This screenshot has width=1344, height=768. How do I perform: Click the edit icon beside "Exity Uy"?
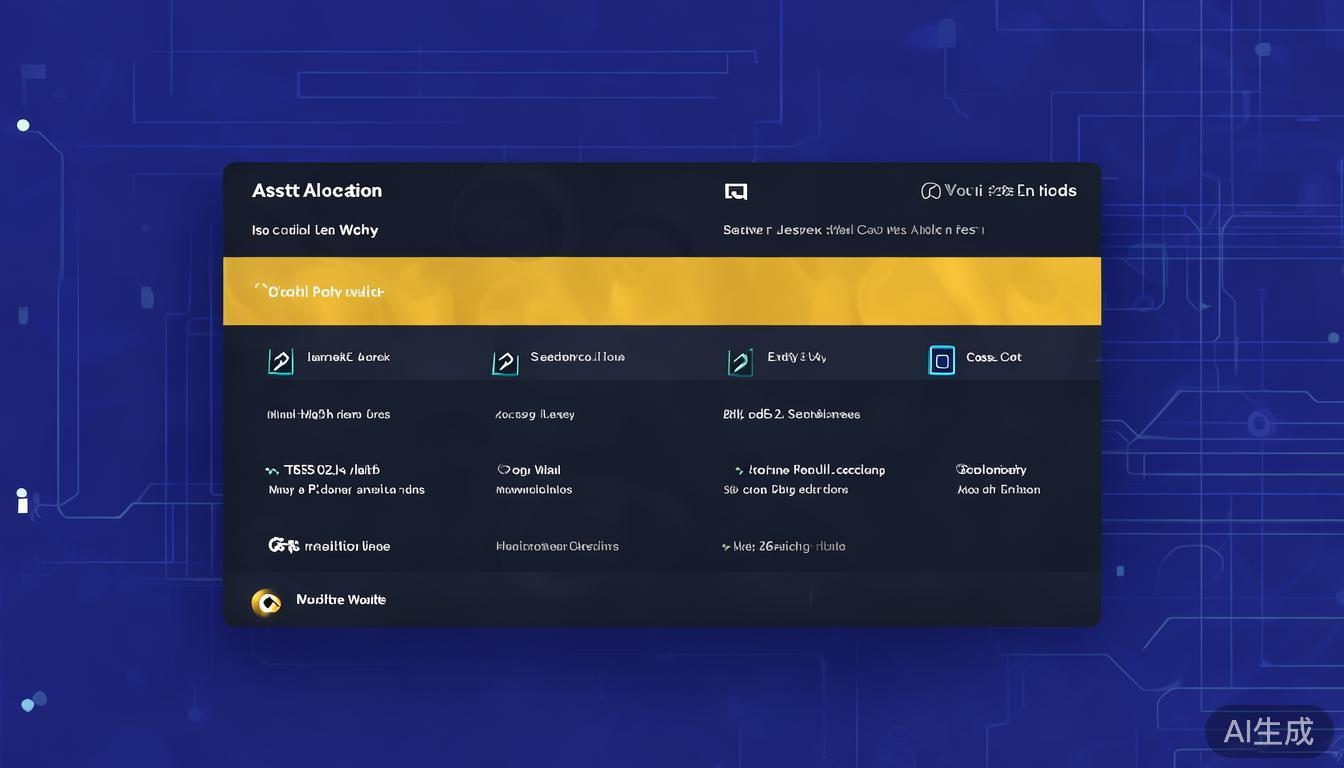coord(740,361)
